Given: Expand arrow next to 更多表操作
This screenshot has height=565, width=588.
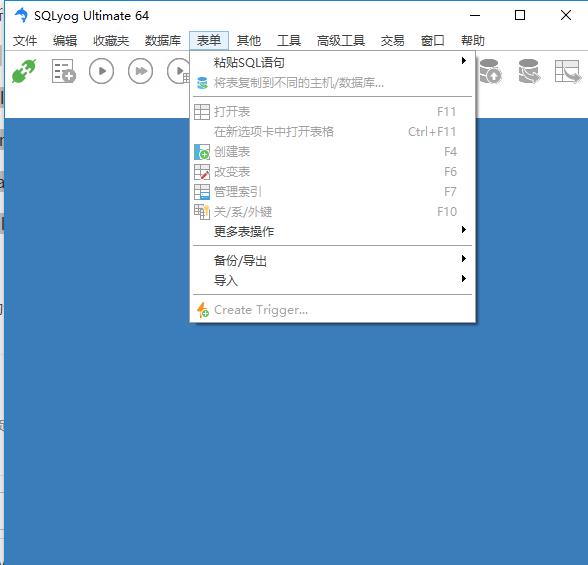Looking at the screenshot, I should 464,230.
